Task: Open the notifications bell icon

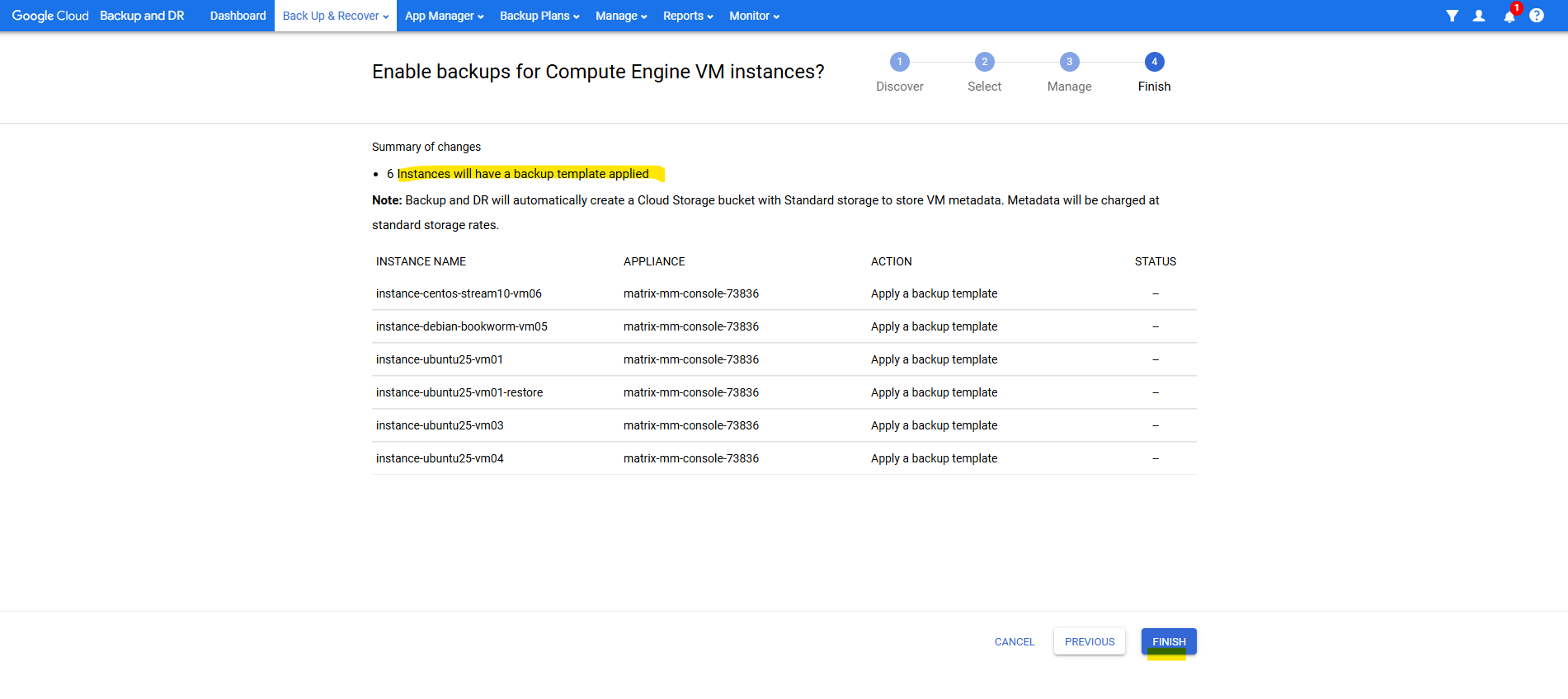Action: 1509,16
